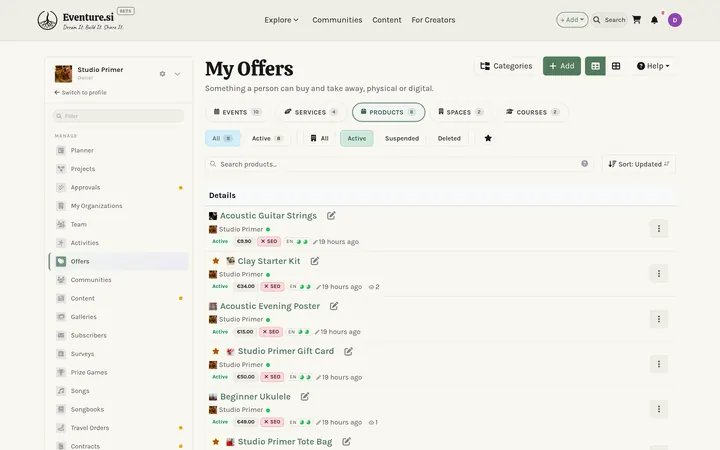Open Categories button
The height and width of the screenshot is (450, 720).
[x=506, y=66]
